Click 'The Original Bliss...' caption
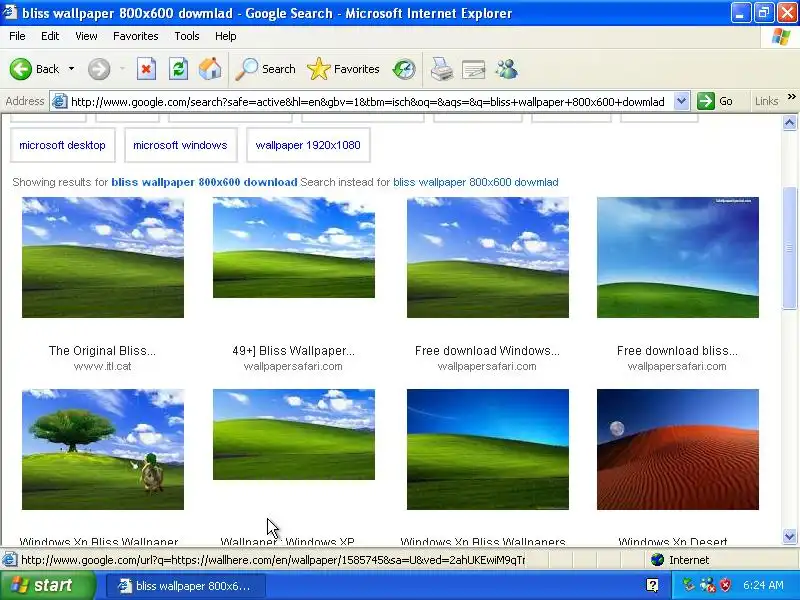This screenshot has height=600, width=800. point(102,351)
